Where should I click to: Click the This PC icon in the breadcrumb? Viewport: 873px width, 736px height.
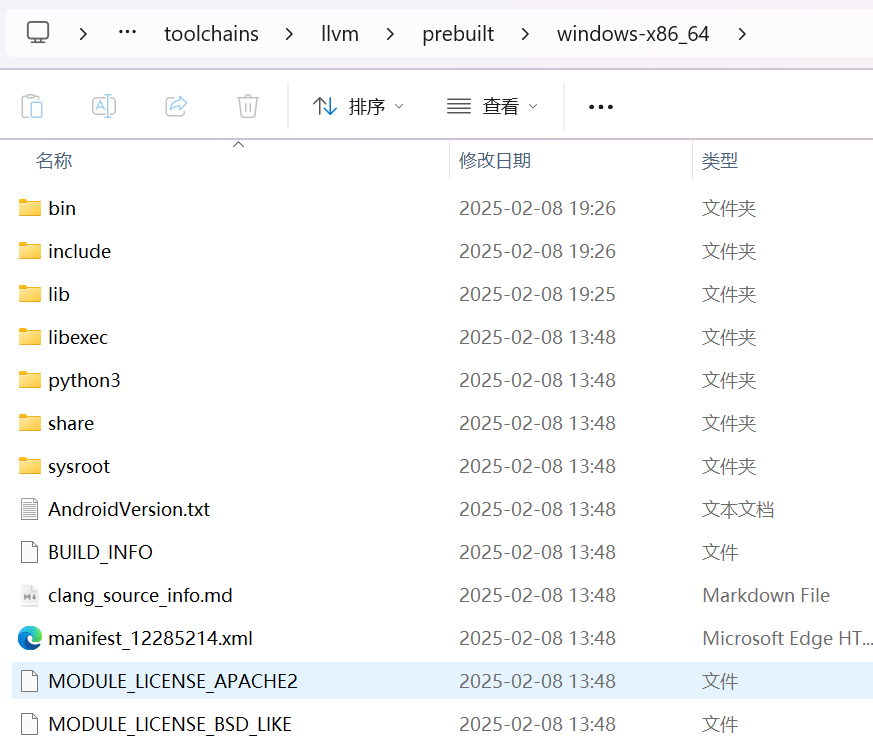coord(38,33)
